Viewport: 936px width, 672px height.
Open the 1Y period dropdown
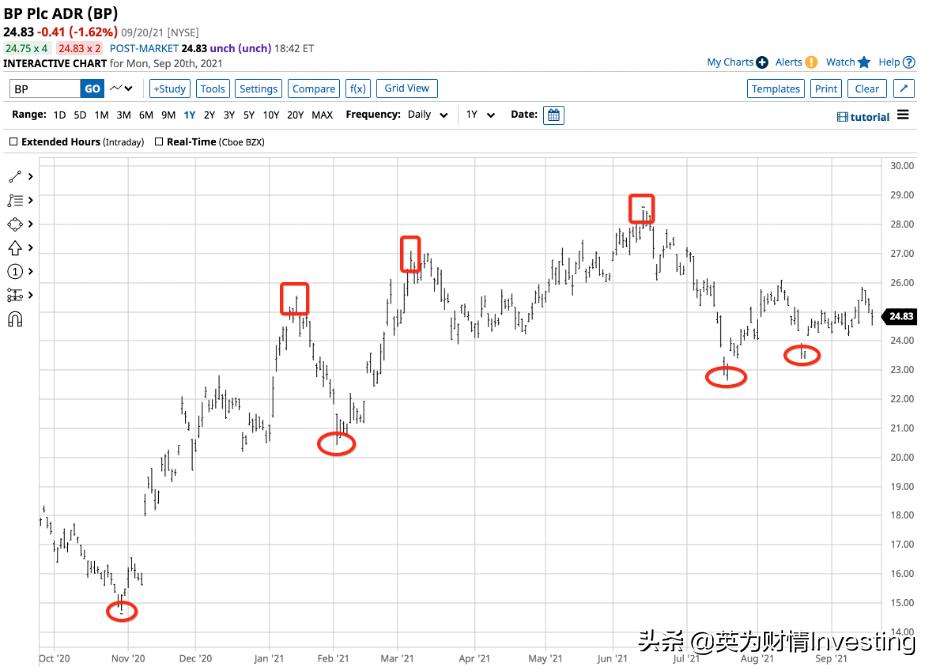pos(481,115)
